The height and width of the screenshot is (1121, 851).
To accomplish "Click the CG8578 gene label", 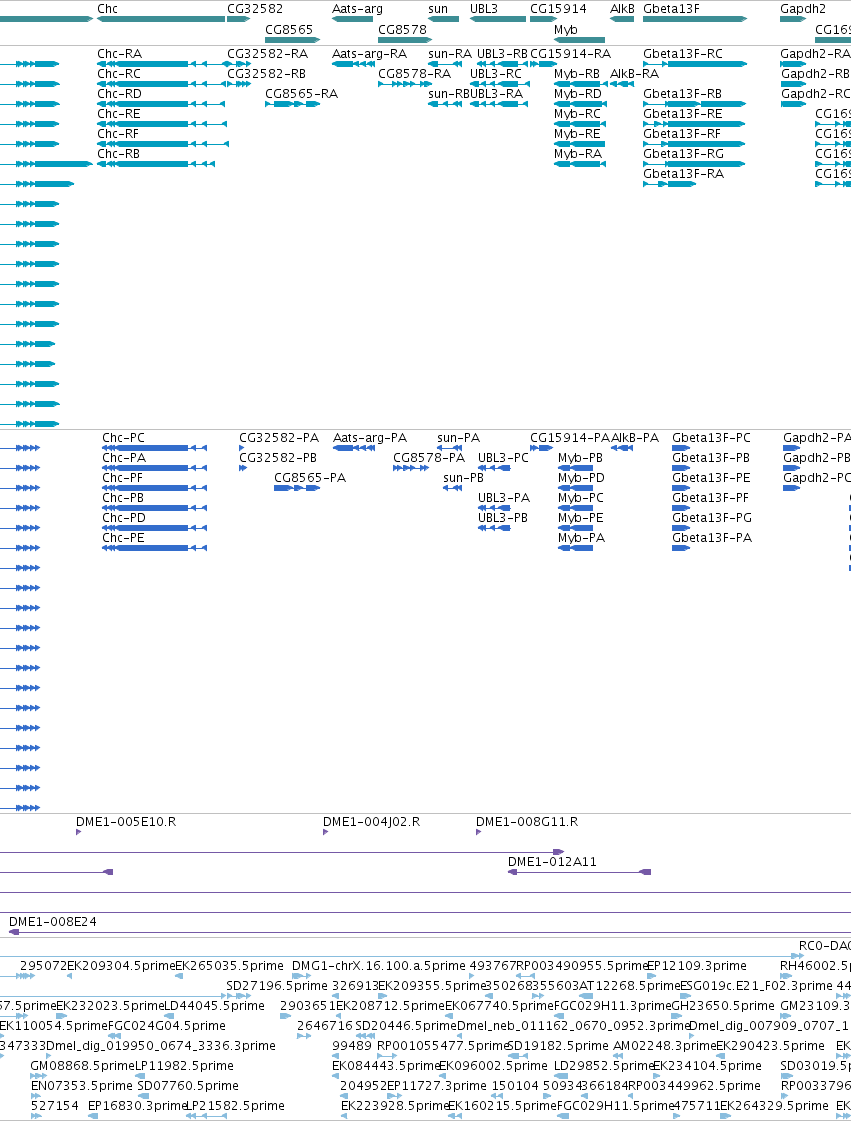I will [x=402, y=29].
